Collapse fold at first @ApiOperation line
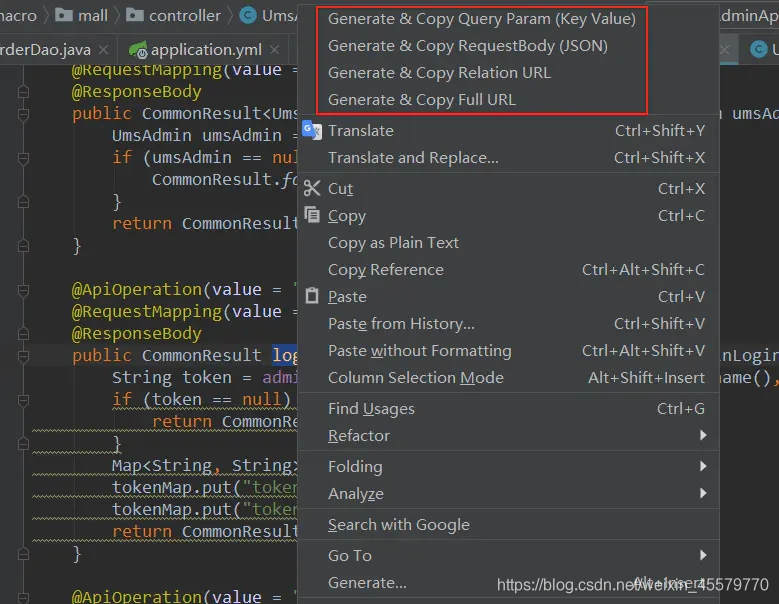This screenshot has height=604, width=779. coord(23,290)
